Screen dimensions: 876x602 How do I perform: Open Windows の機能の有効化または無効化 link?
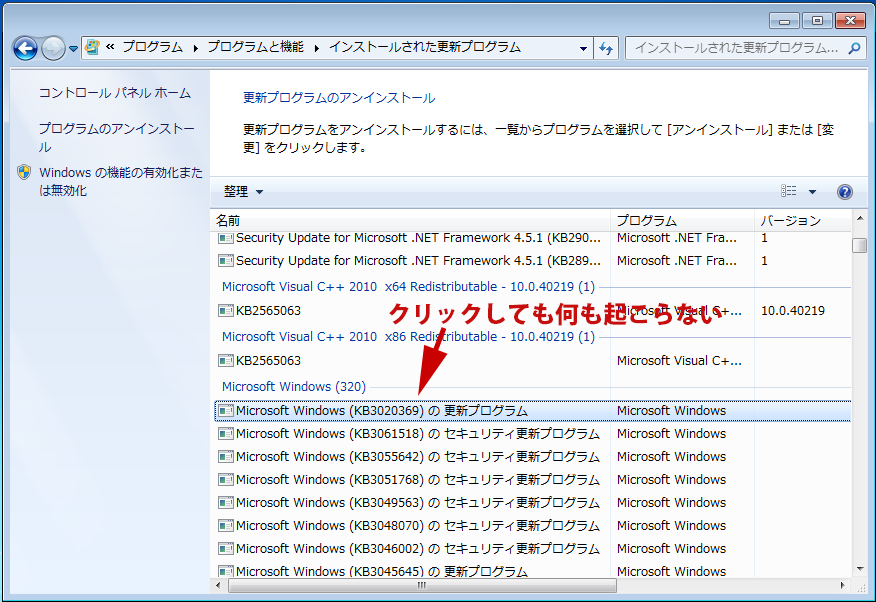121,181
